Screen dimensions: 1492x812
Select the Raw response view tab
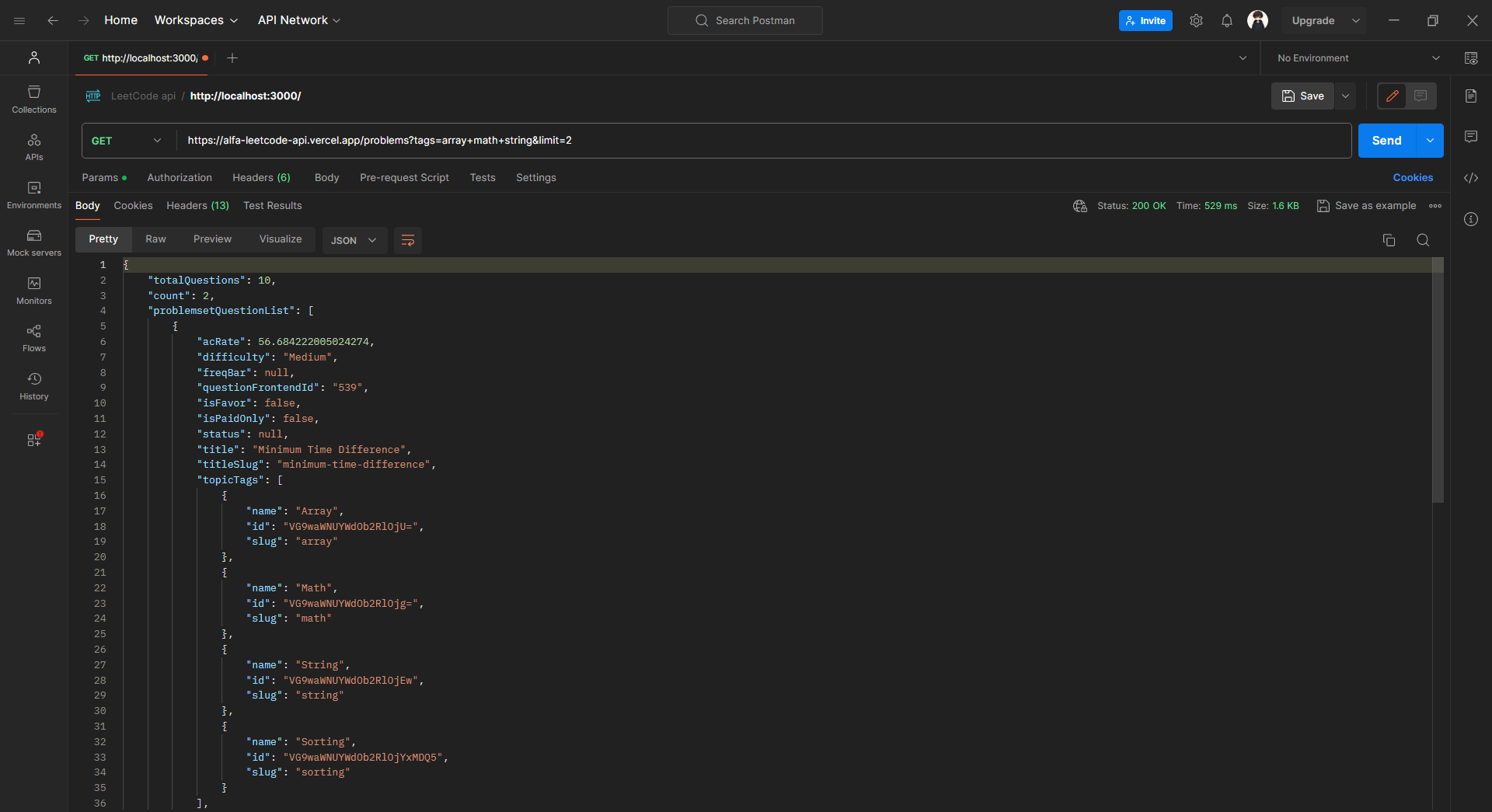coord(155,239)
